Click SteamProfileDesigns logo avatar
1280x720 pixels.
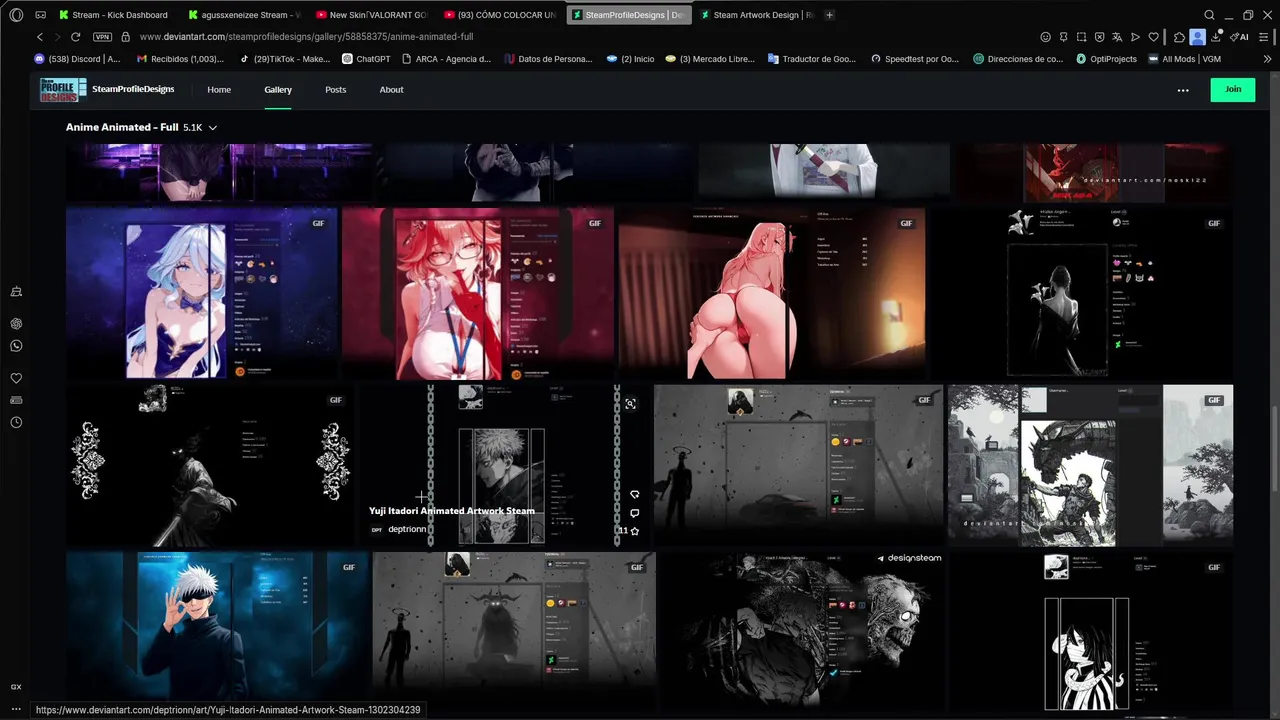point(64,89)
